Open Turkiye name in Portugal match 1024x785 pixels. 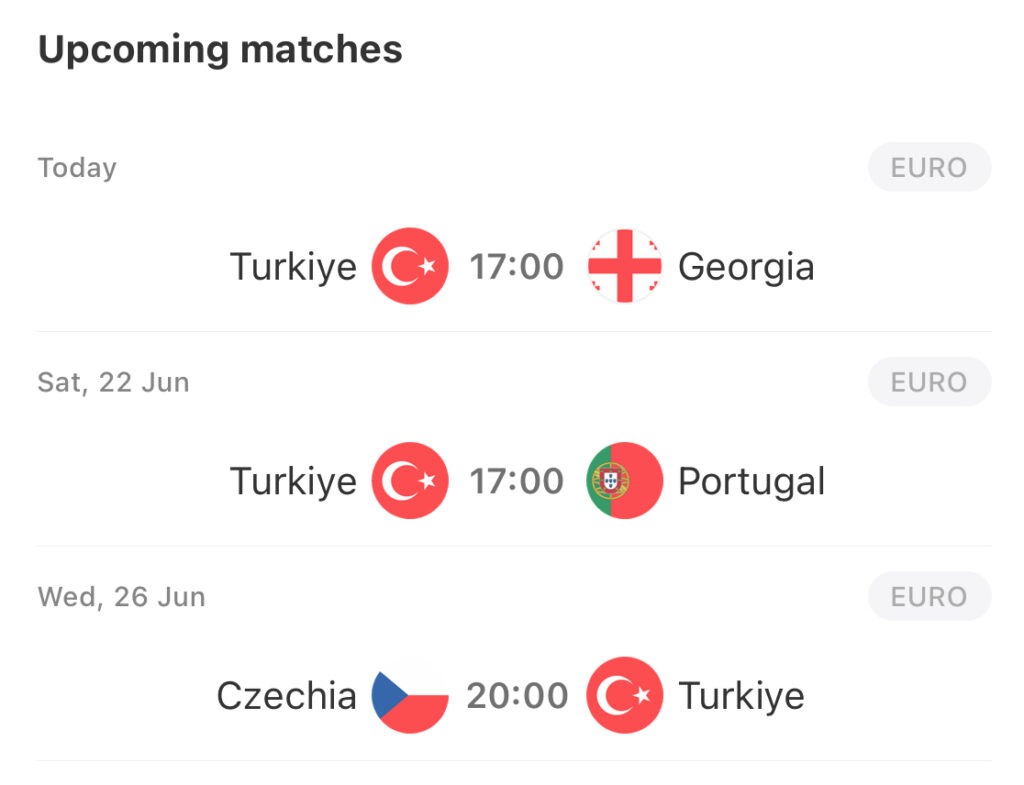[293, 483]
